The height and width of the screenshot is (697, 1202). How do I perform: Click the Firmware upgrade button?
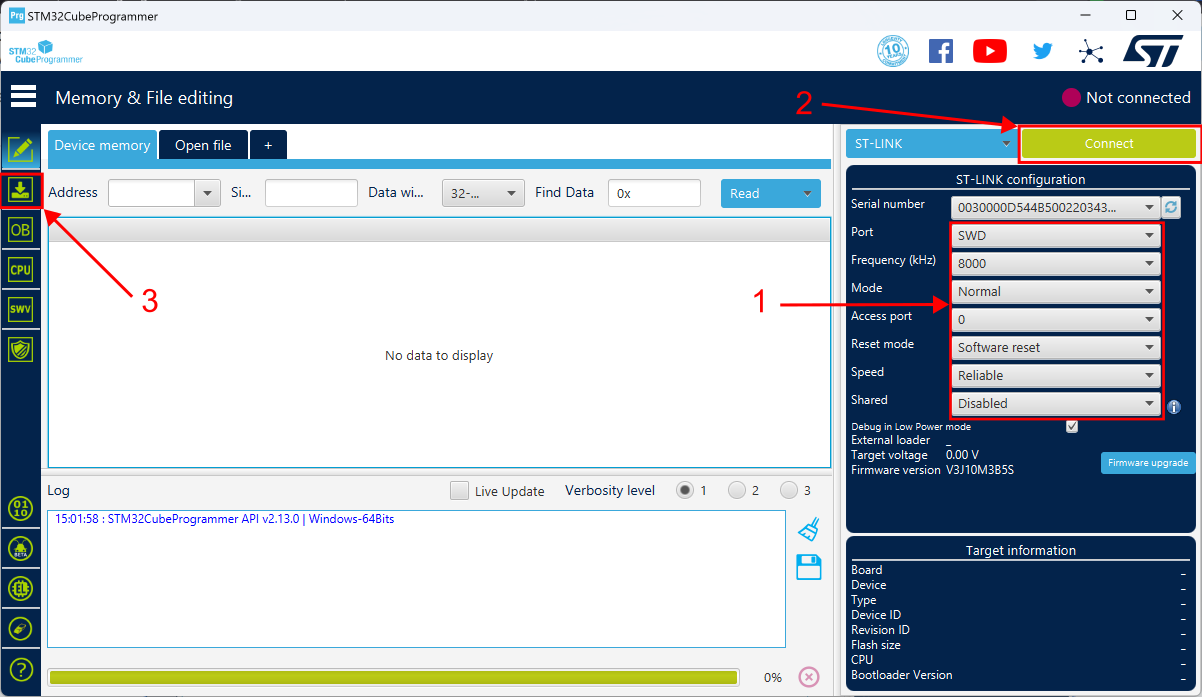pyautogui.click(x=1148, y=463)
